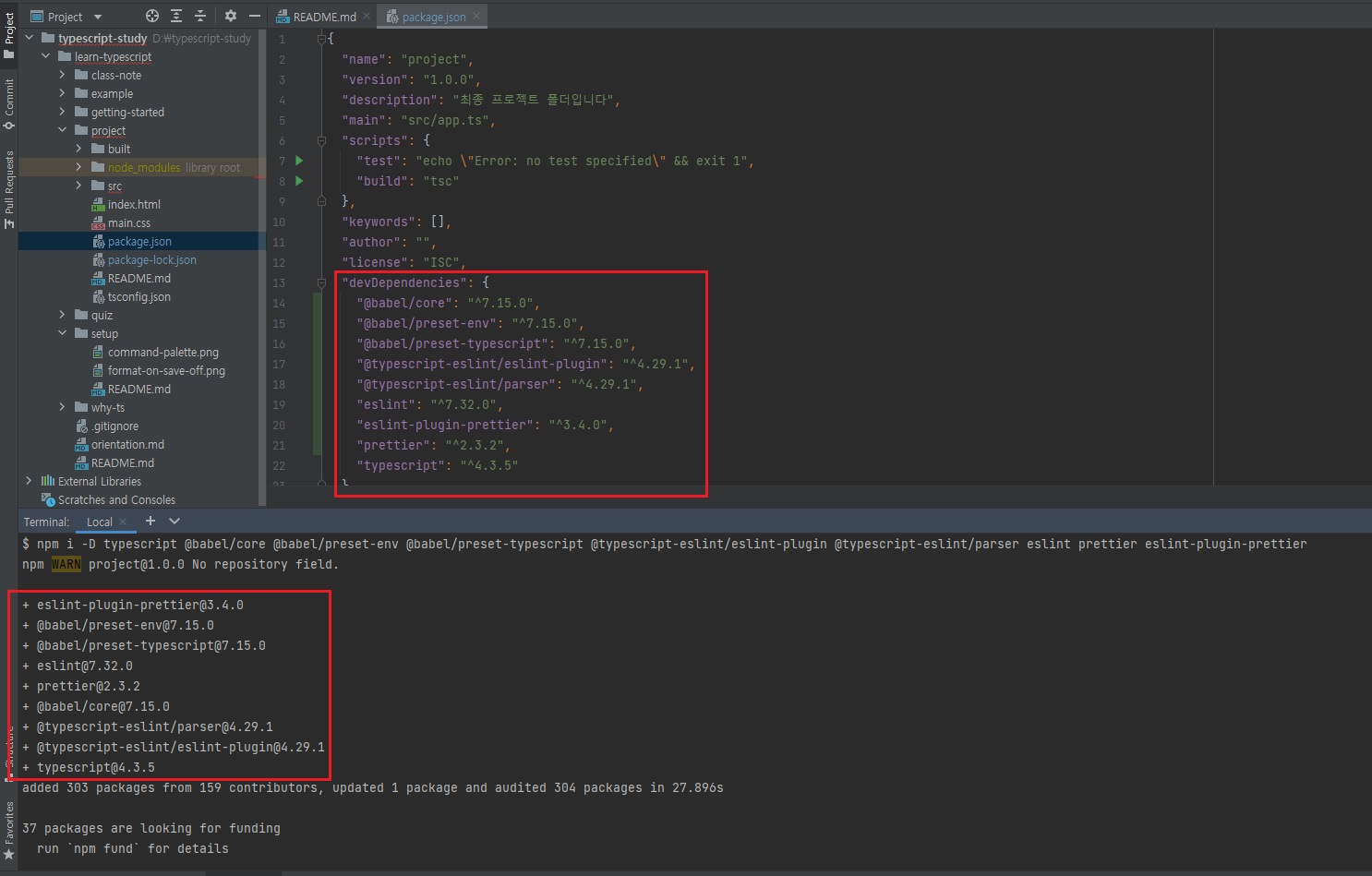The image size is (1372, 876).
Task: Add a new terminal session with plus icon
Action: (x=150, y=522)
